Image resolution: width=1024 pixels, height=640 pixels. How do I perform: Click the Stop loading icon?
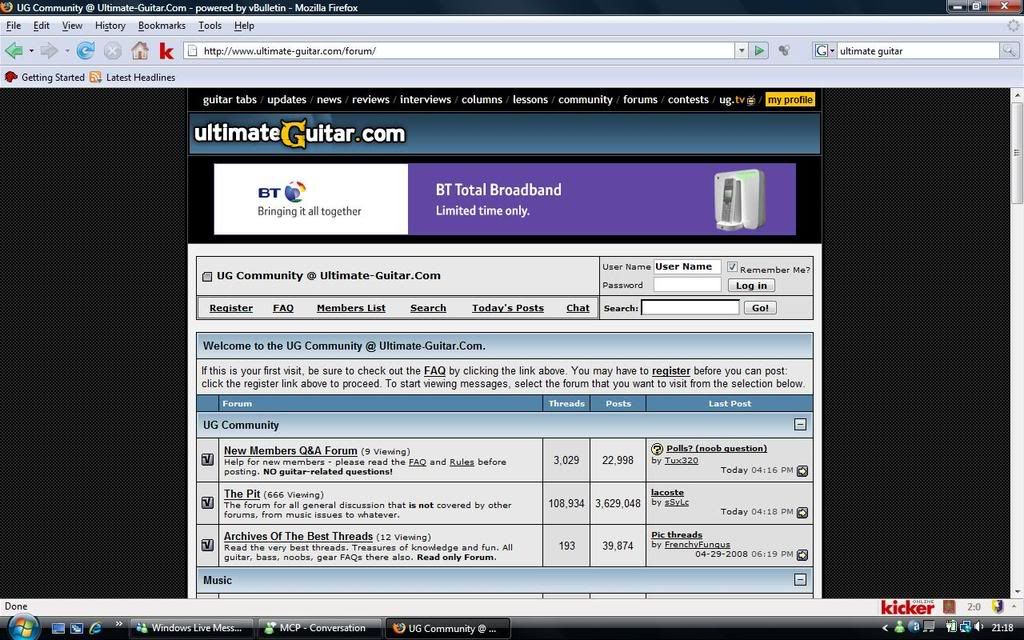click(x=112, y=50)
